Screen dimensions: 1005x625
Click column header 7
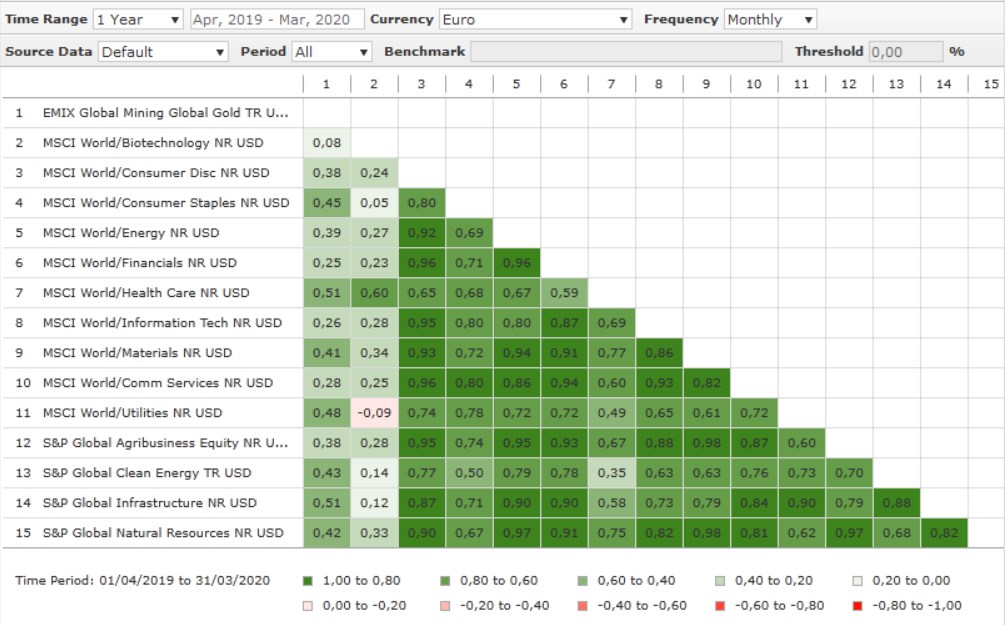[611, 84]
